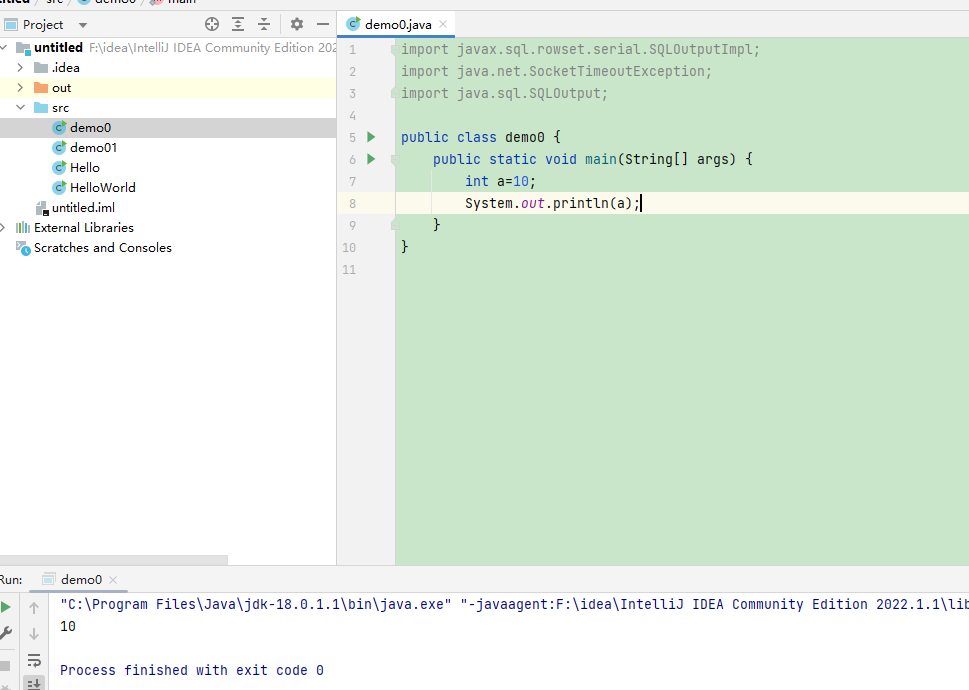Select the External Libraries label
Screen dimensions: 969x690
pyautogui.click(x=83, y=227)
